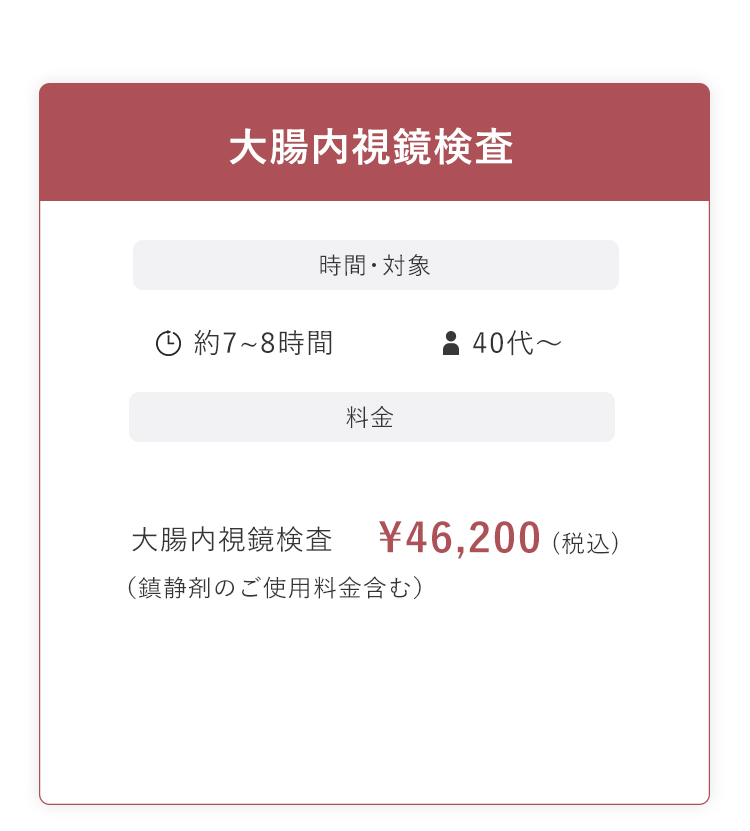Click the dark 大腸内視鏡検査 label beside the price
Screen dimensions: 750x831
click(x=232, y=540)
